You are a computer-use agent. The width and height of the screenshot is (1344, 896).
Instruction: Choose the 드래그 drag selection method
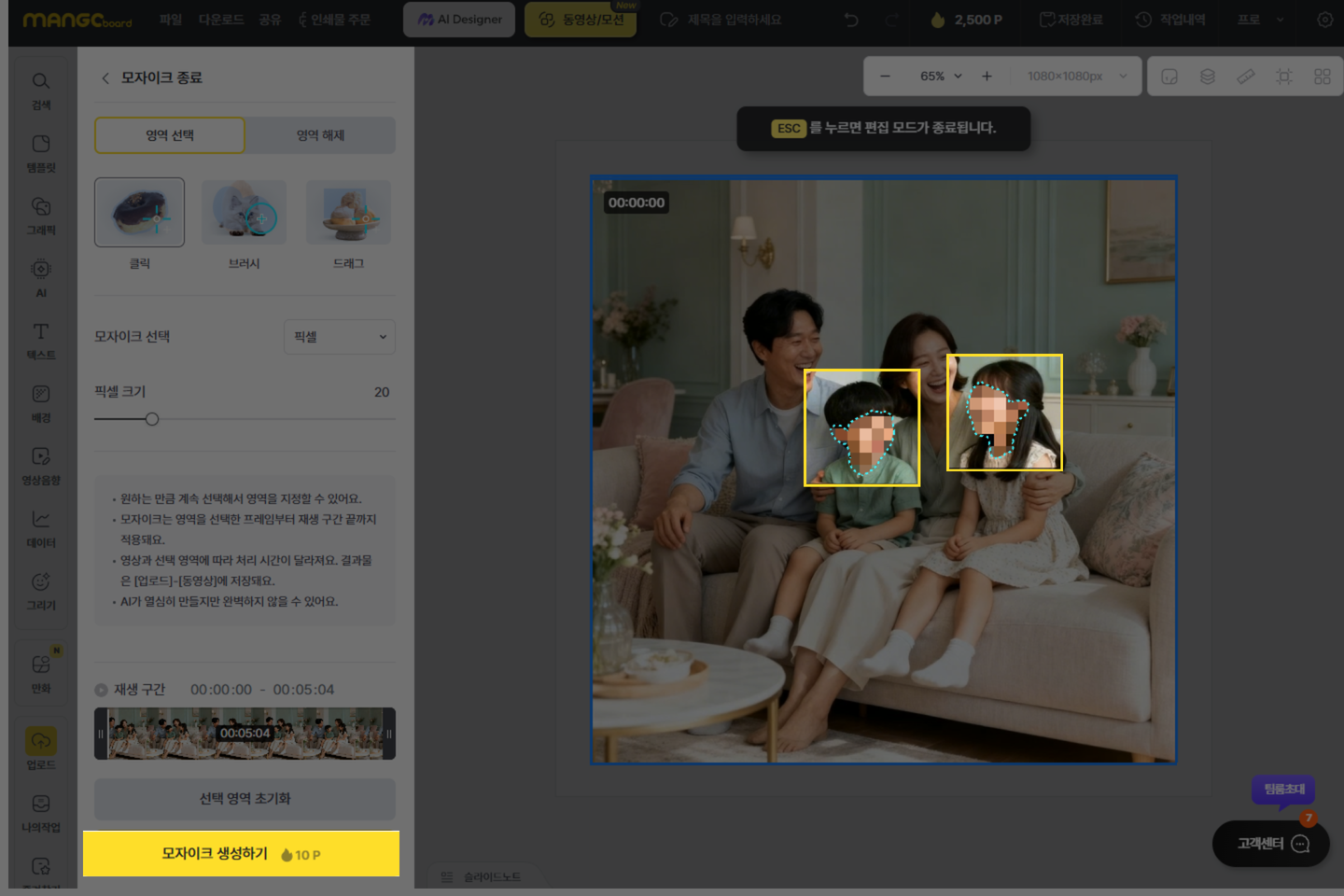coord(348,213)
